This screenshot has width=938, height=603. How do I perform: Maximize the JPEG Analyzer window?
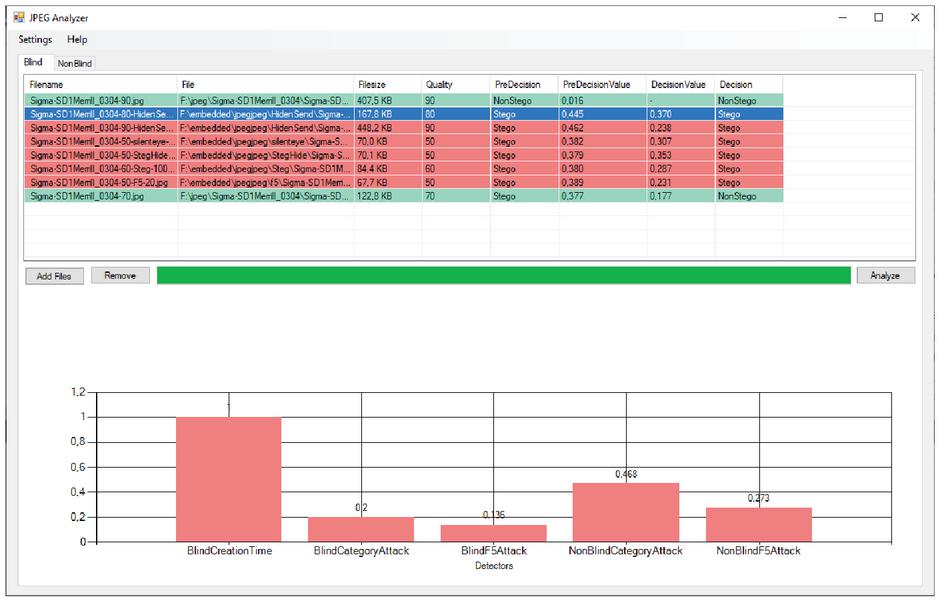[878, 17]
